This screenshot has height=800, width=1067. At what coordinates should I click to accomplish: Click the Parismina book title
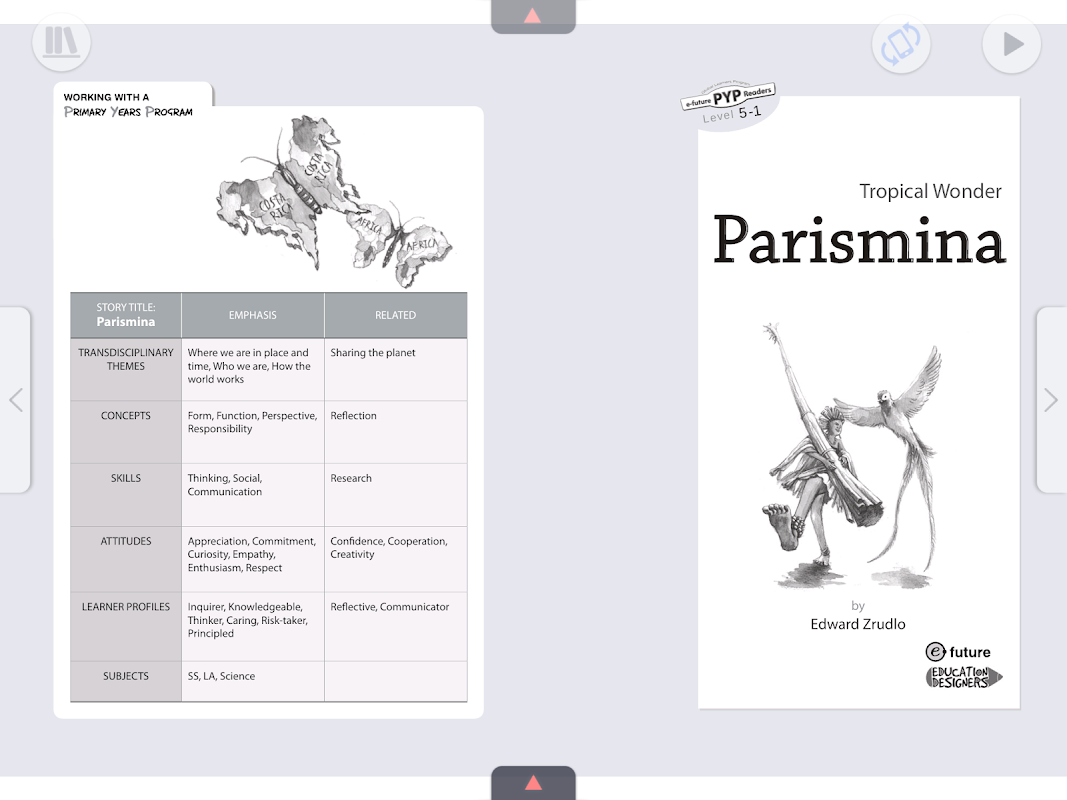pyautogui.click(x=859, y=239)
